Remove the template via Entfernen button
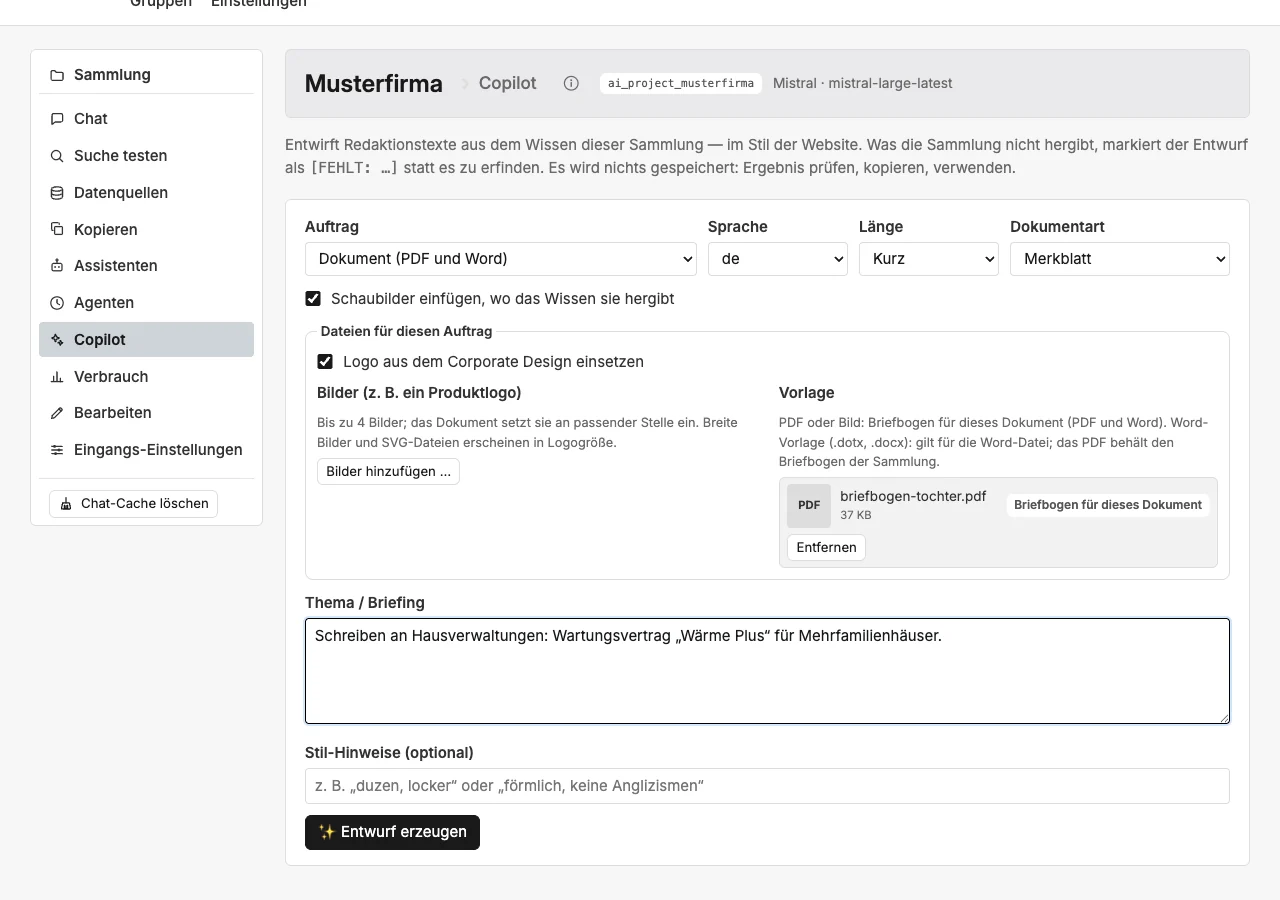1280x900 pixels. 826,548
